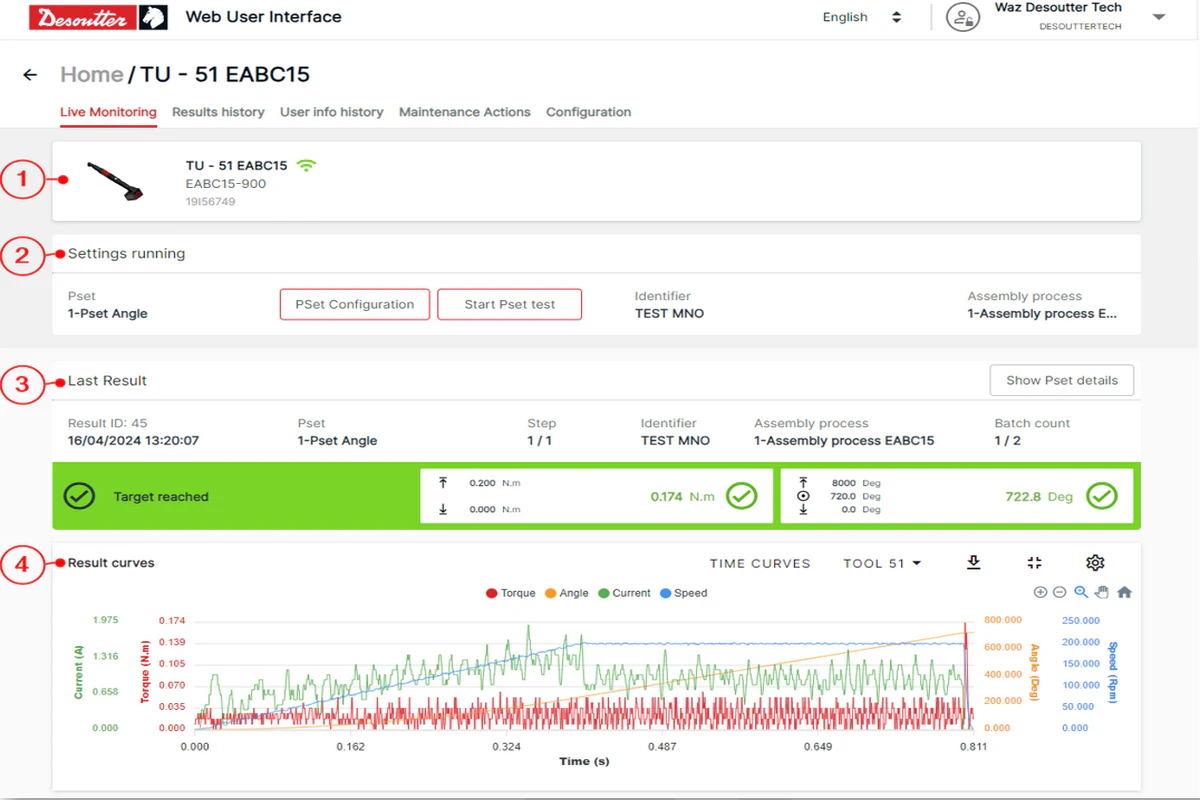Click the 16/04/2024 13:20:07 timestamp

(x=134, y=440)
